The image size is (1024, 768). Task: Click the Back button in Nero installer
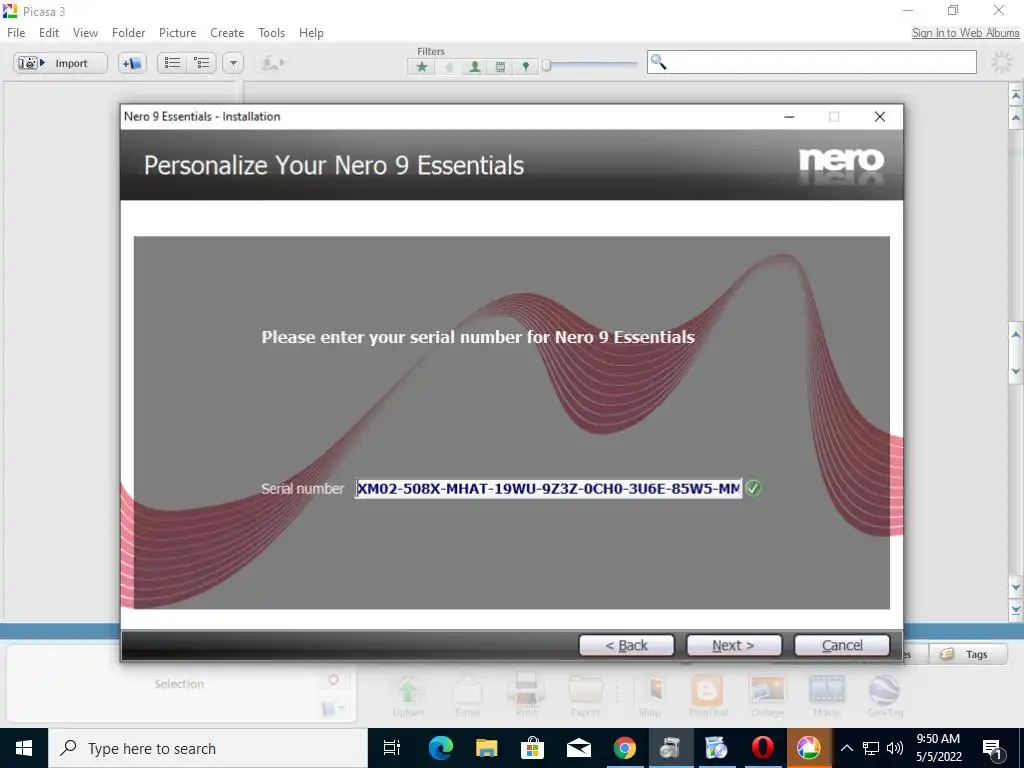click(x=626, y=645)
